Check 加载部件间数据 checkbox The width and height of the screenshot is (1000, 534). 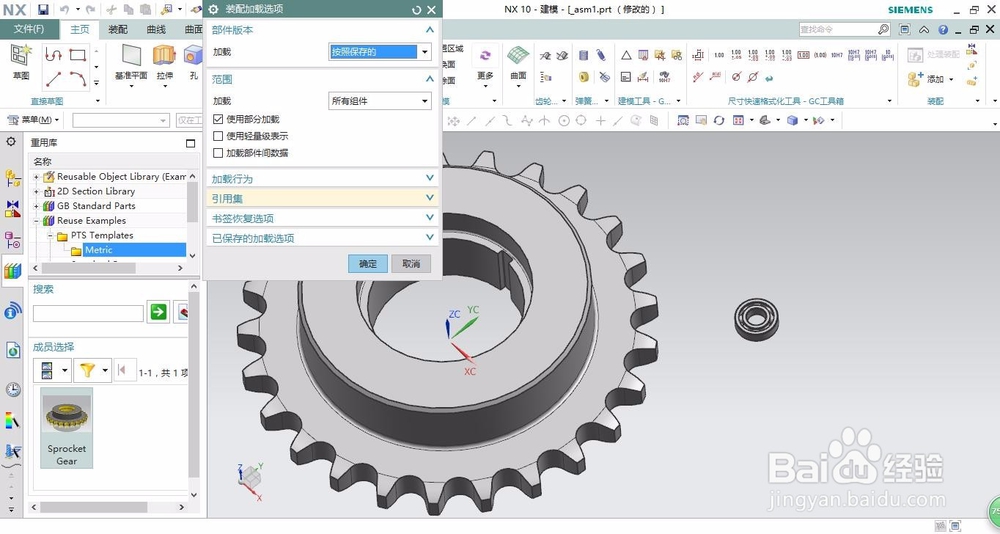click(x=218, y=153)
